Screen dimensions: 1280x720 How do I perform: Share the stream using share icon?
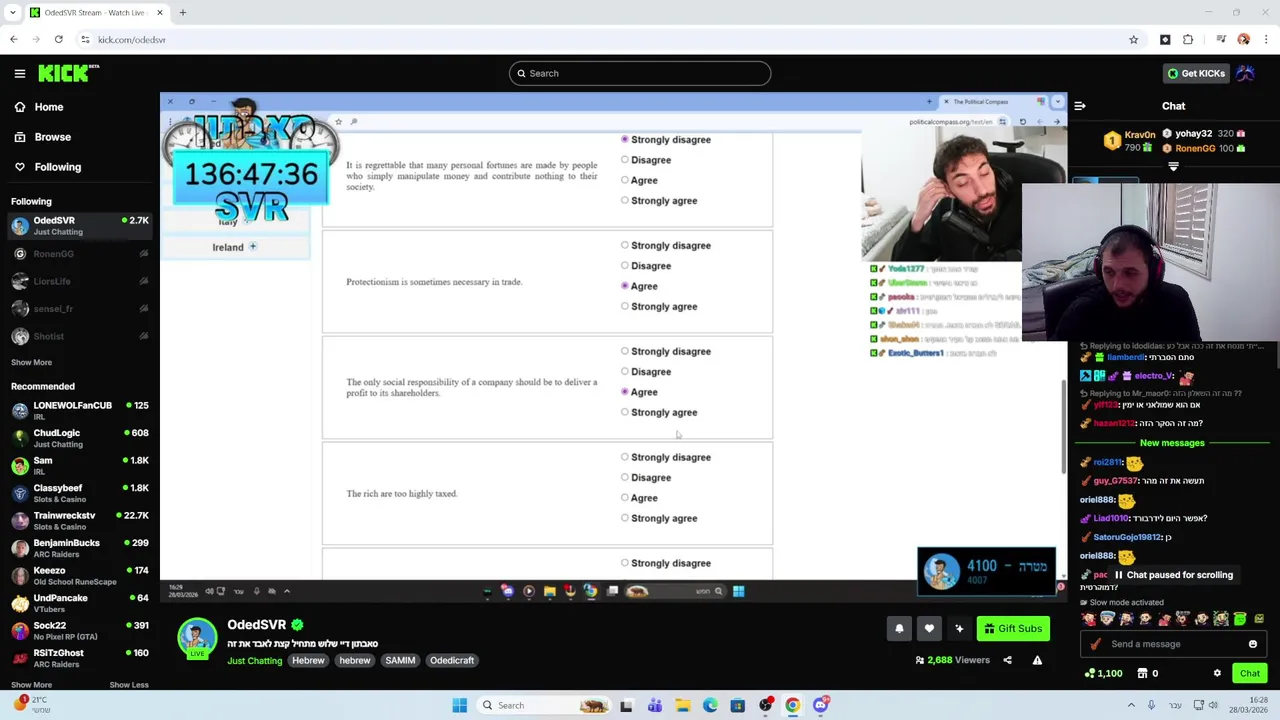pos(1007,660)
